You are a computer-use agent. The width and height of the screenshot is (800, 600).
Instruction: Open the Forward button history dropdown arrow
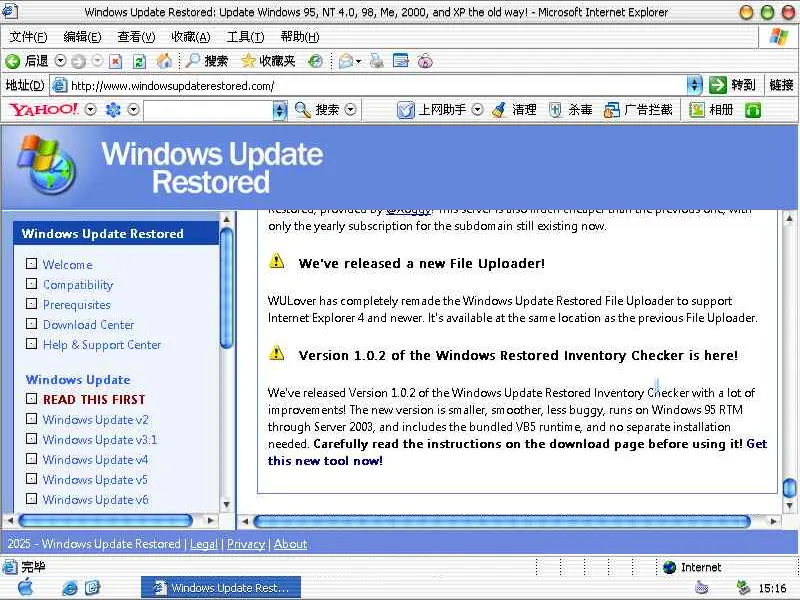pos(97,61)
